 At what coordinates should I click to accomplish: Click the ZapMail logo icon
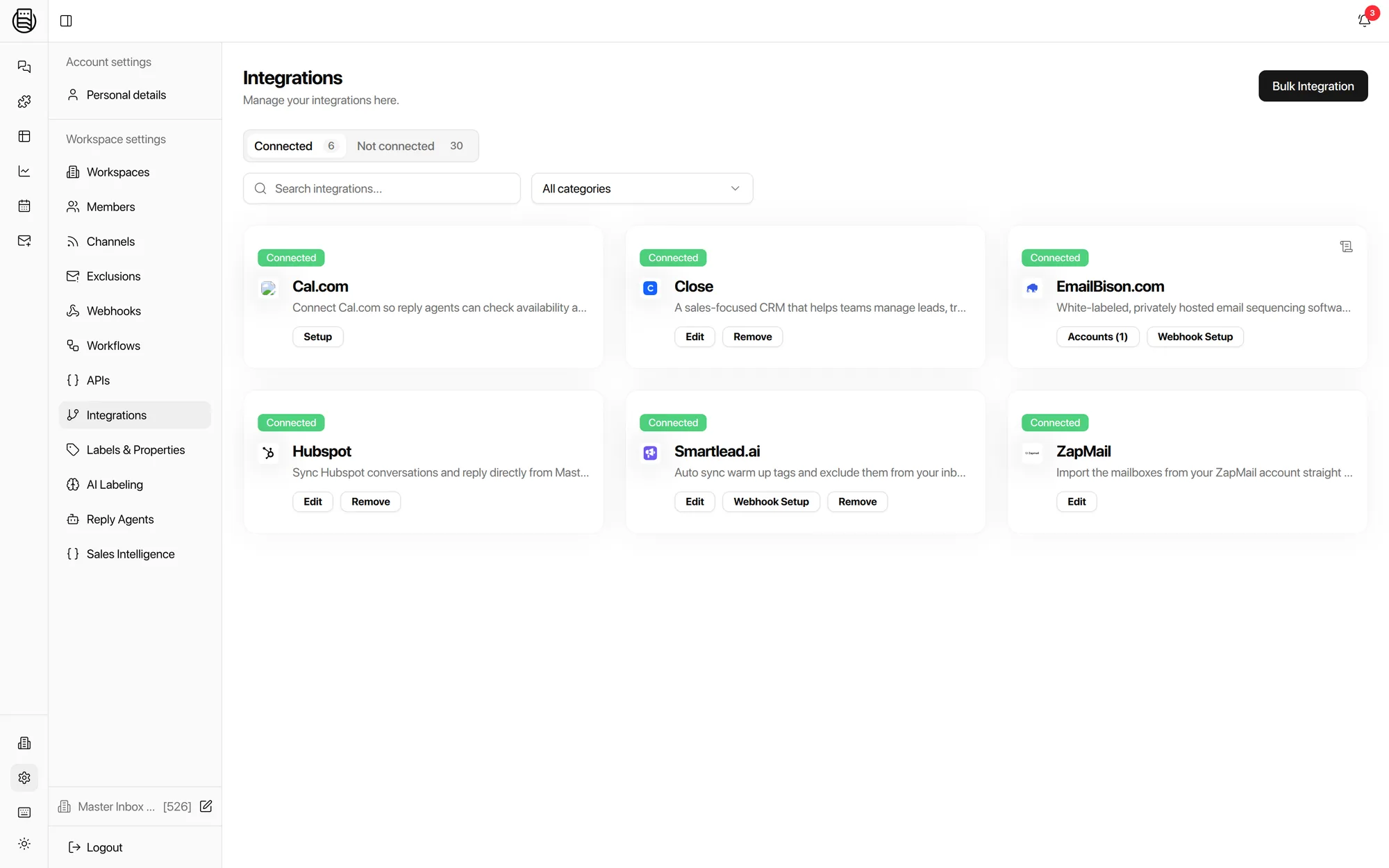click(x=1032, y=453)
